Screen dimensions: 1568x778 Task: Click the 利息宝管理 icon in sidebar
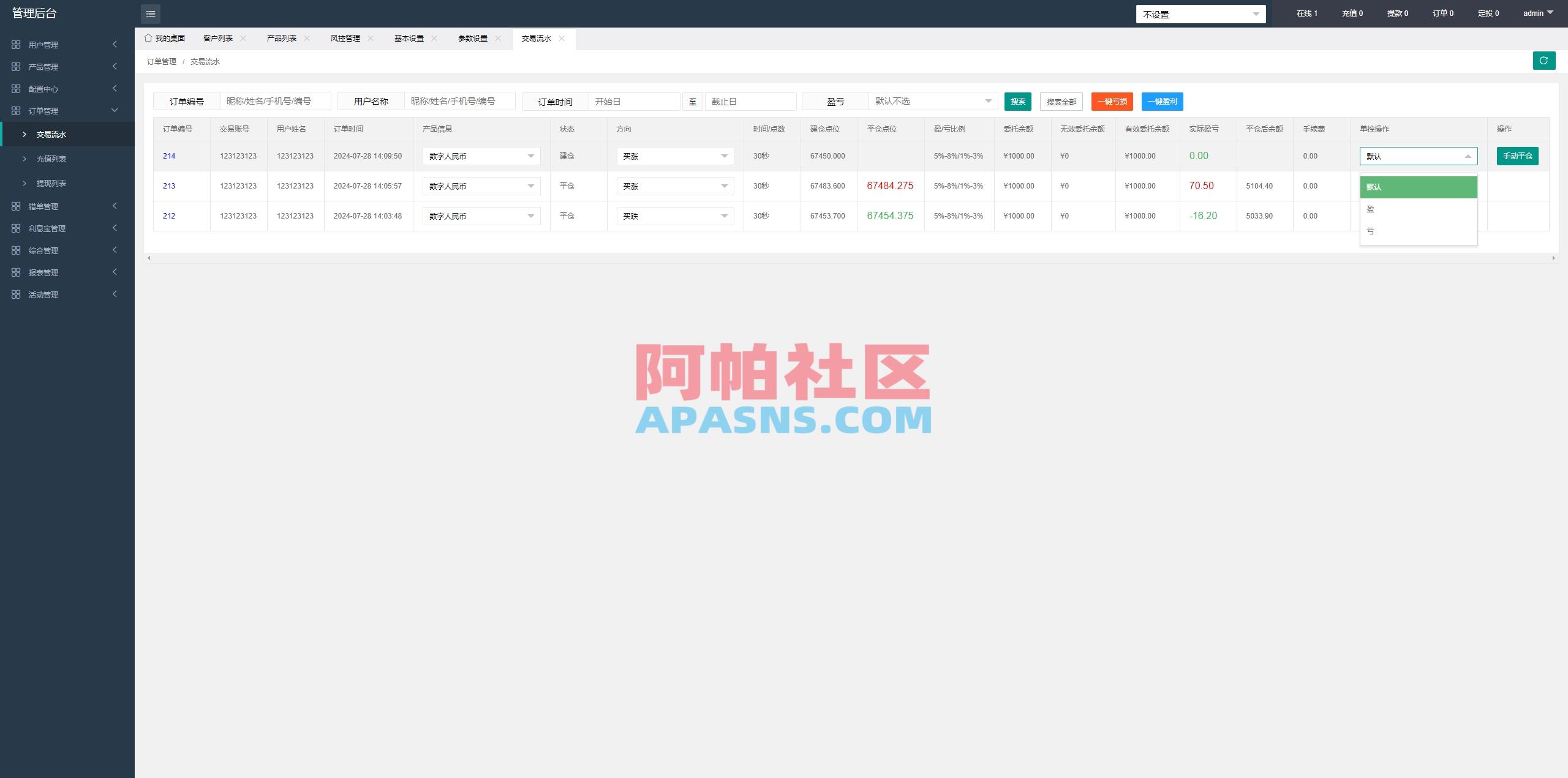pyautogui.click(x=17, y=228)
